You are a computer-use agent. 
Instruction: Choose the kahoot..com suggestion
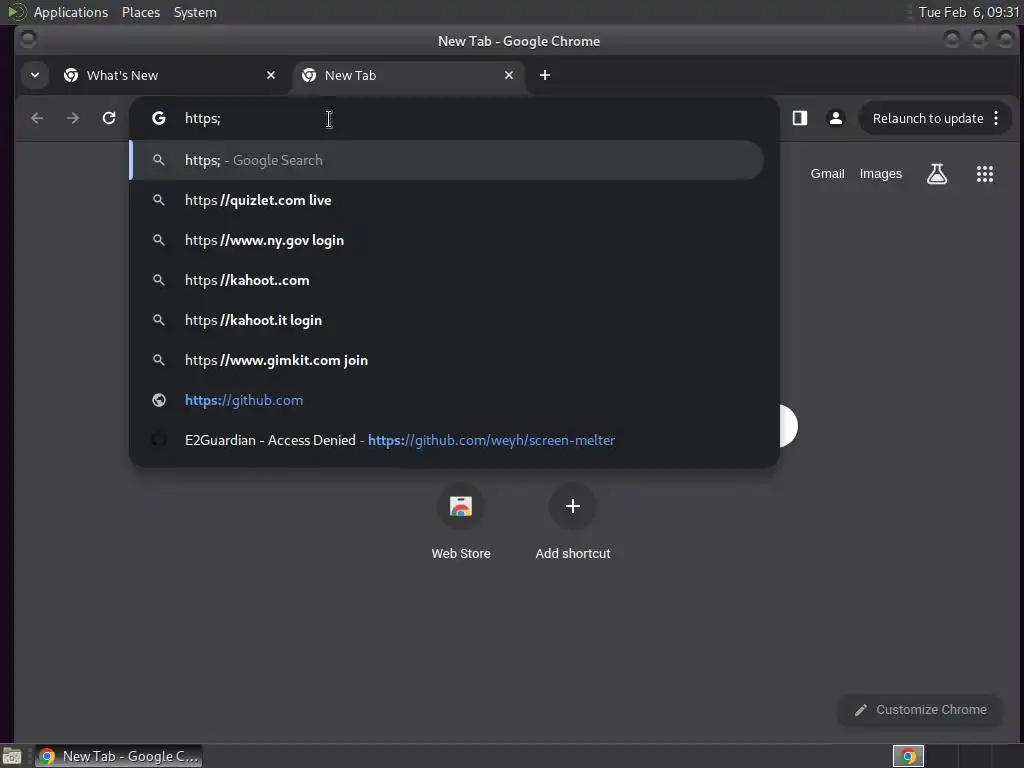(x=447, y=280)
